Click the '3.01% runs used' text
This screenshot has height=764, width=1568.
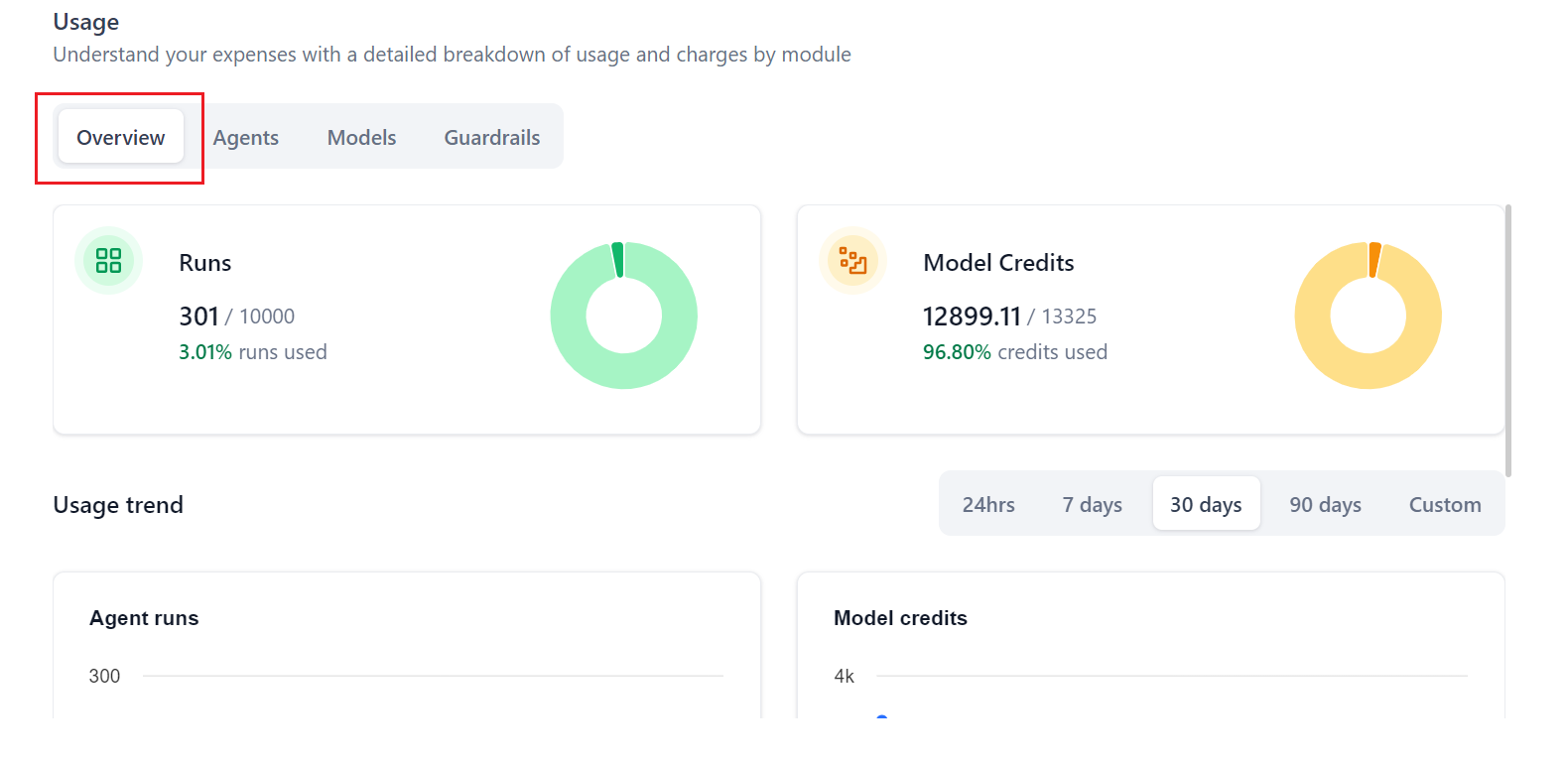click(253, 352)
